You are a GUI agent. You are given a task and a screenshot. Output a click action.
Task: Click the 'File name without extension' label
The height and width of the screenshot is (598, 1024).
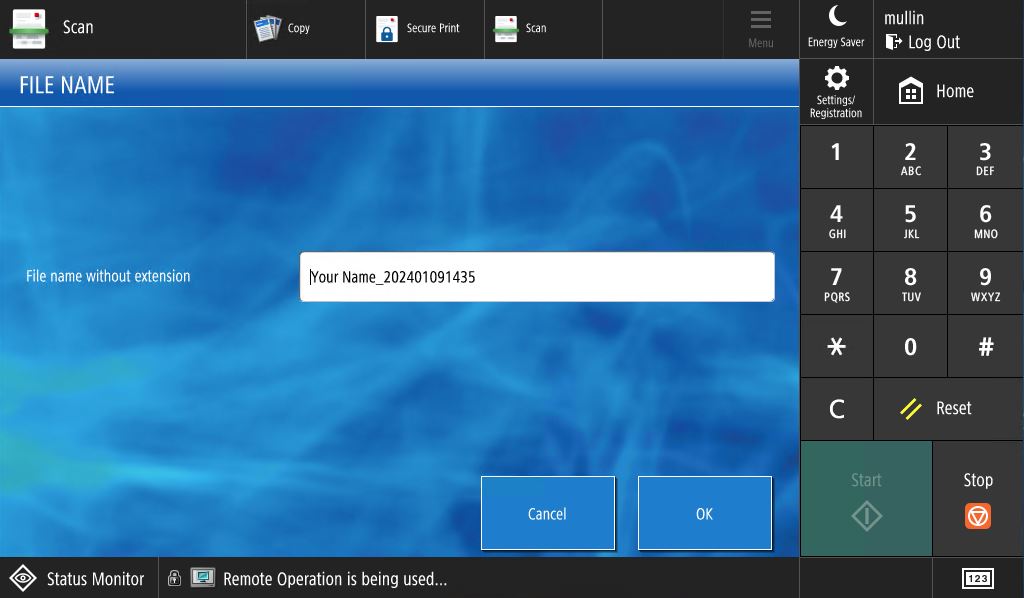[x=108, y=276]
